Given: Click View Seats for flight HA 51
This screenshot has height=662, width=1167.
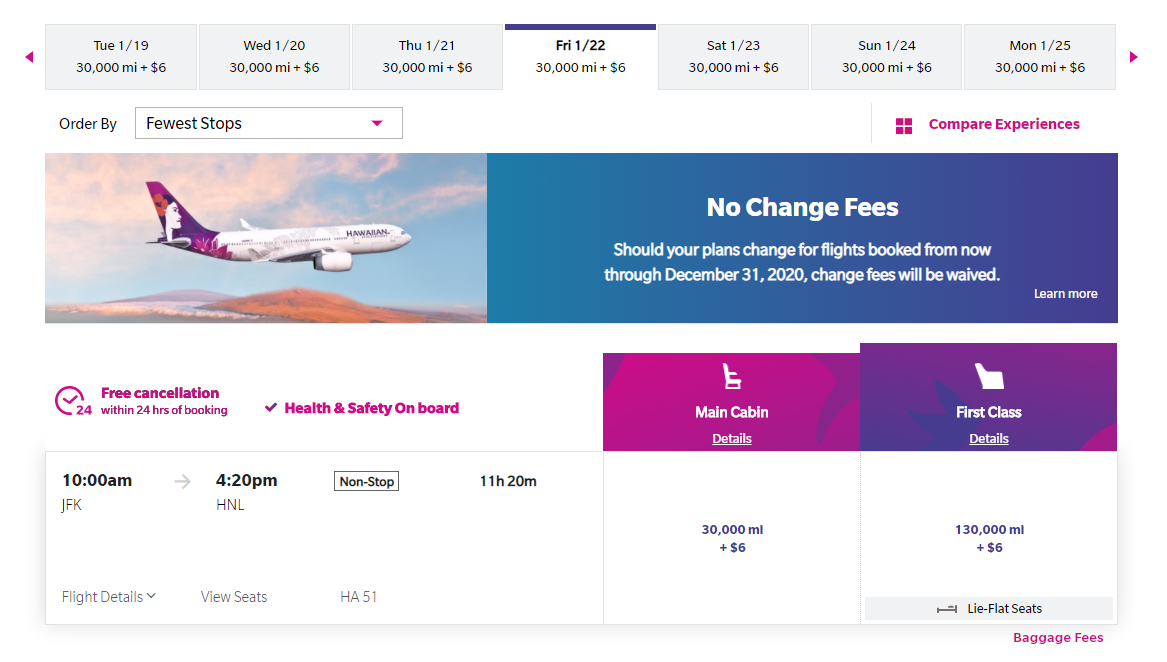Looking at the screenshot, I should (x=233, y=596).
